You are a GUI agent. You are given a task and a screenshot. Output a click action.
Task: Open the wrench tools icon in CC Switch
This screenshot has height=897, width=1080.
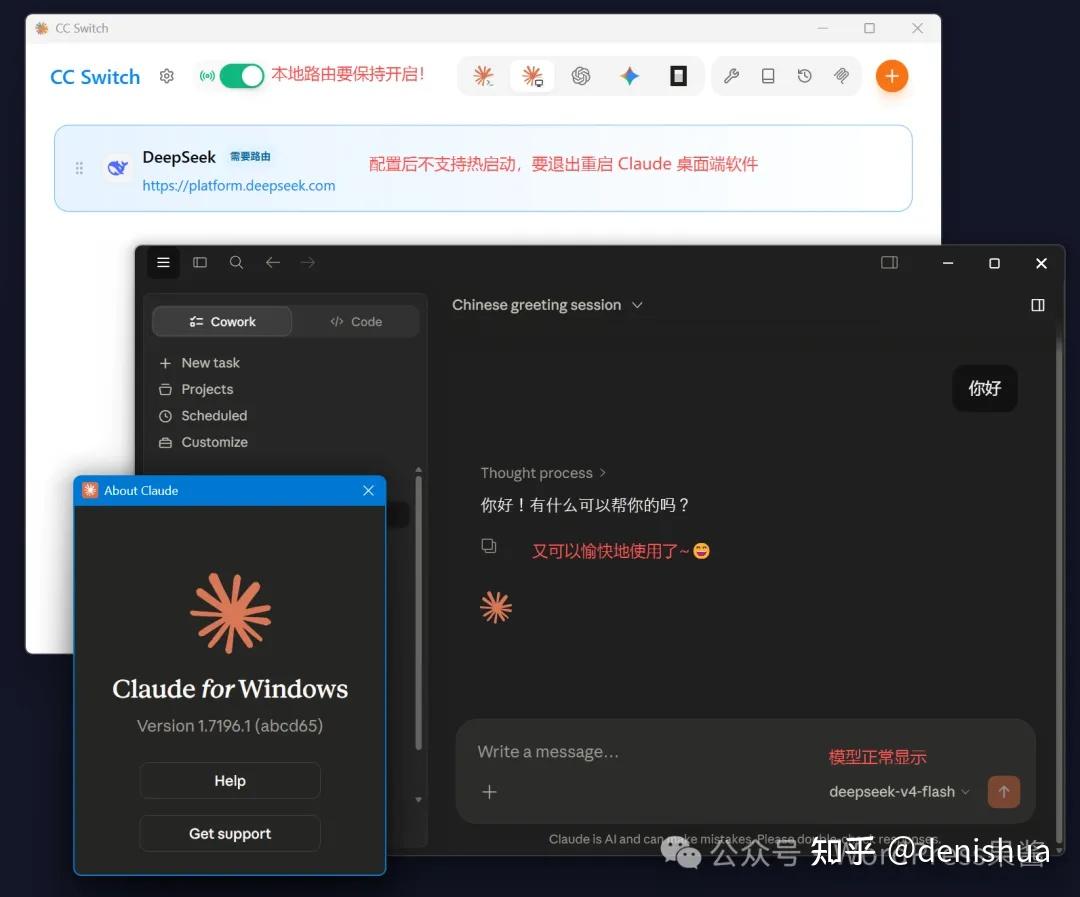(731, 76)
